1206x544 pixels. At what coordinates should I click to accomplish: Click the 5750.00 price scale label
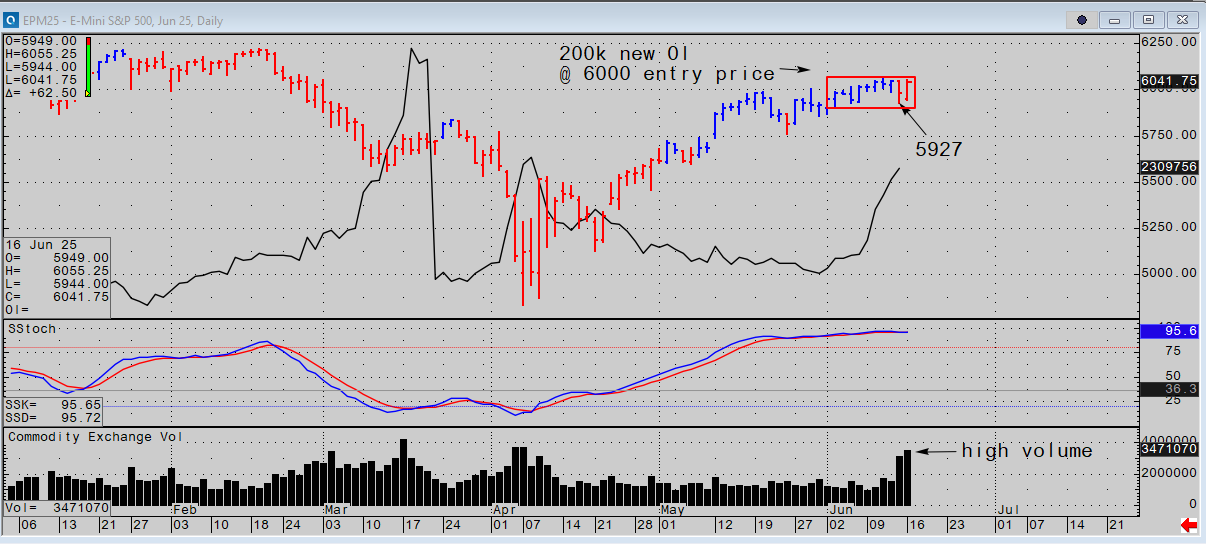click(1170, 135)
